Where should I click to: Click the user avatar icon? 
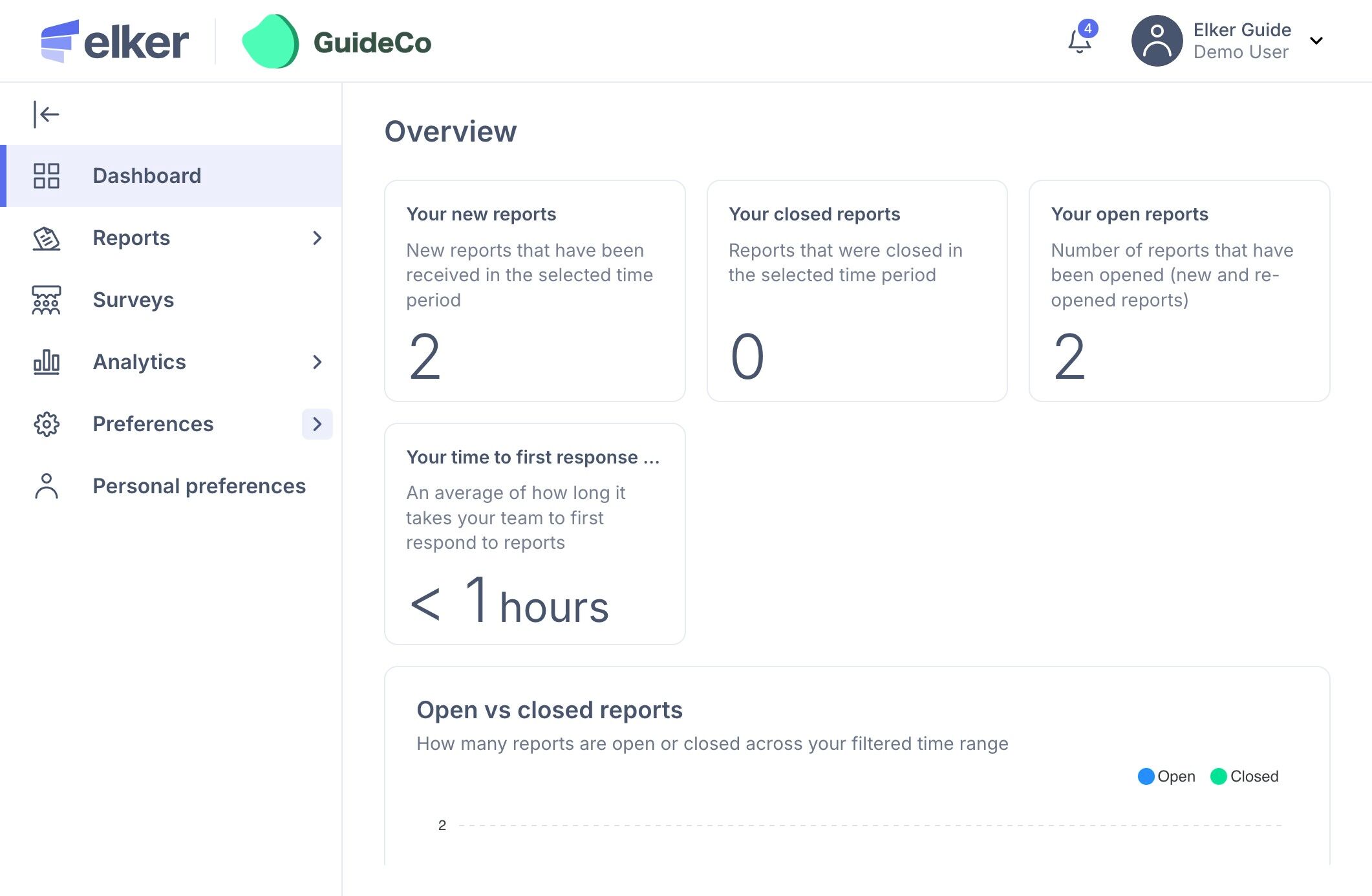coord(1157,41)
